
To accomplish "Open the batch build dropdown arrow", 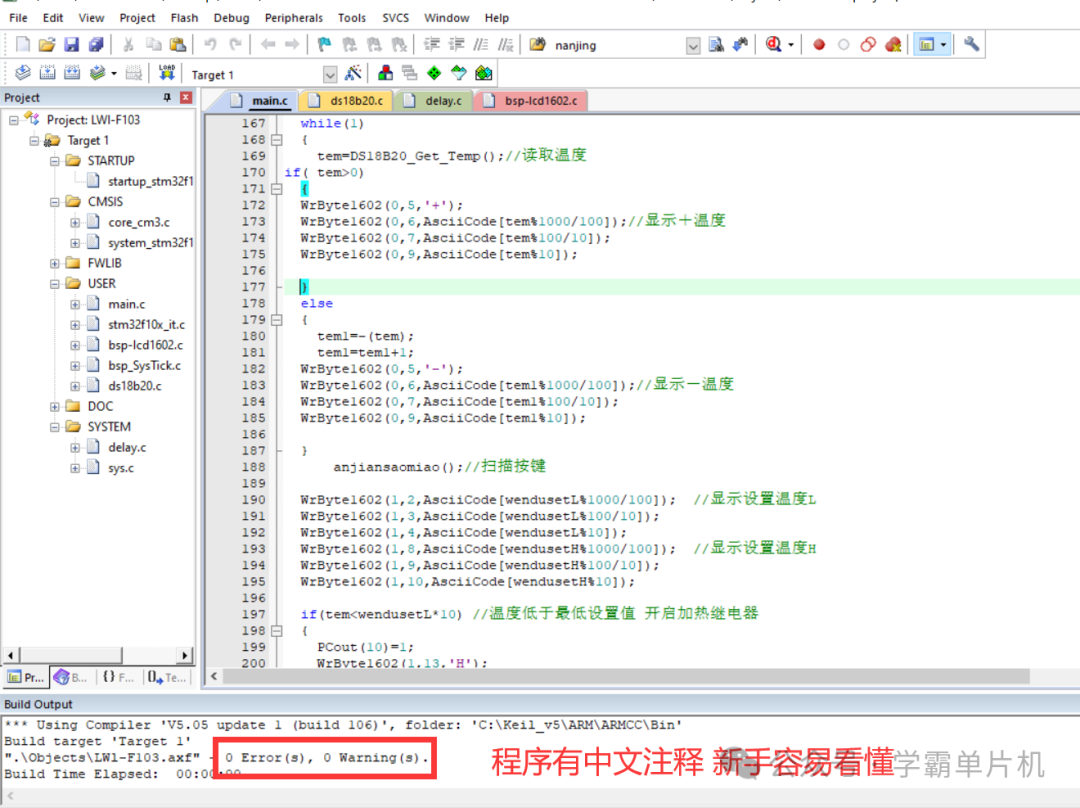I will click(114, 74).
